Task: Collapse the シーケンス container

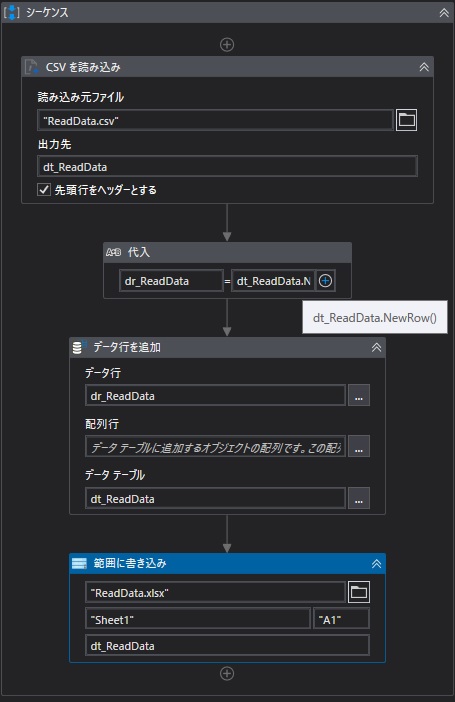Action: [x=444, y=13]
